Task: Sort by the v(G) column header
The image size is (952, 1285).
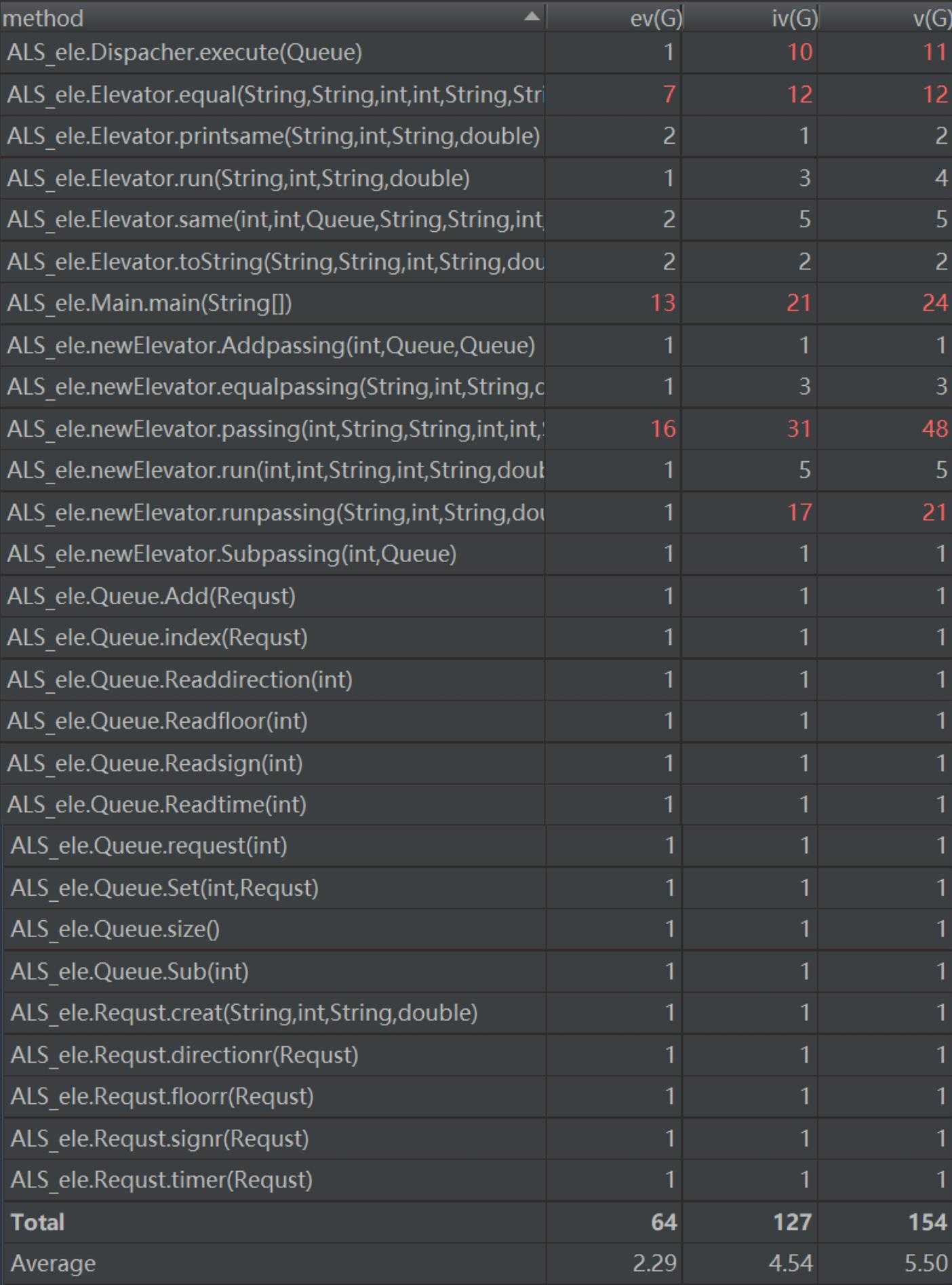Action: (886, 17)
